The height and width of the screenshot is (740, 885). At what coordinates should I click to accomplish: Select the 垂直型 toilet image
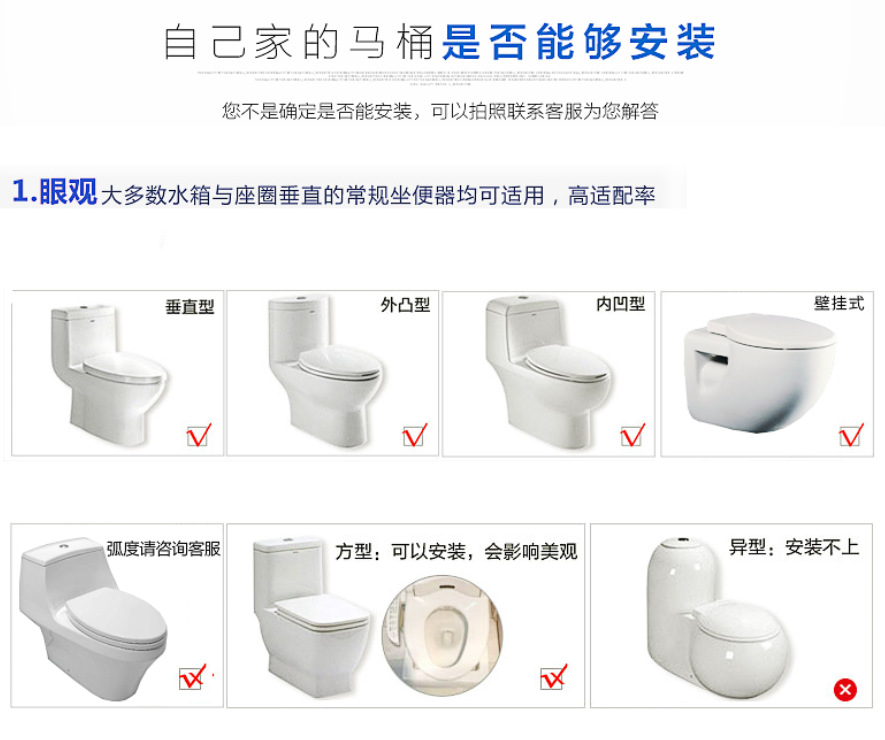coord(107,375)
